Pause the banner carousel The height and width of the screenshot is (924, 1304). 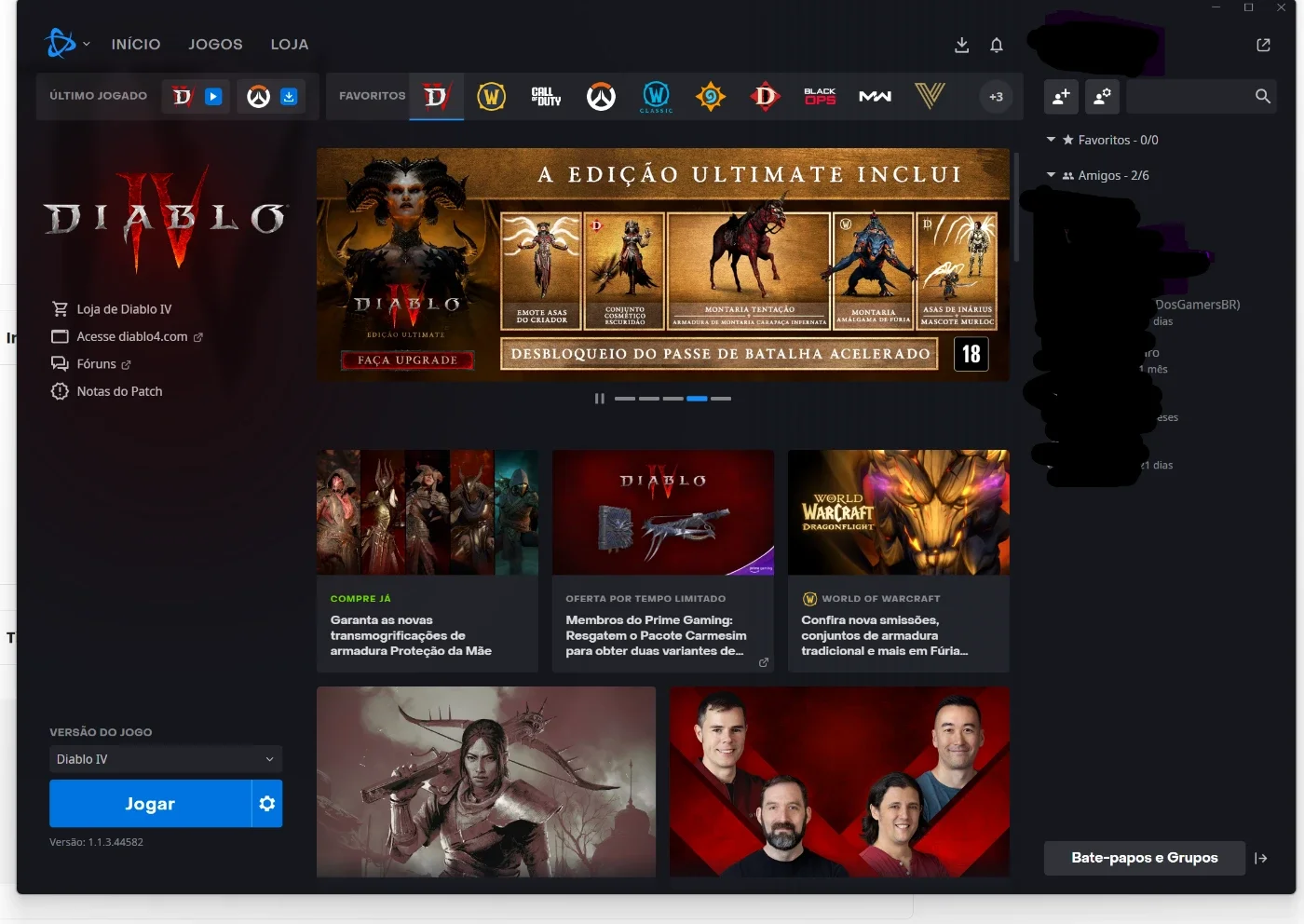[599, 399]
